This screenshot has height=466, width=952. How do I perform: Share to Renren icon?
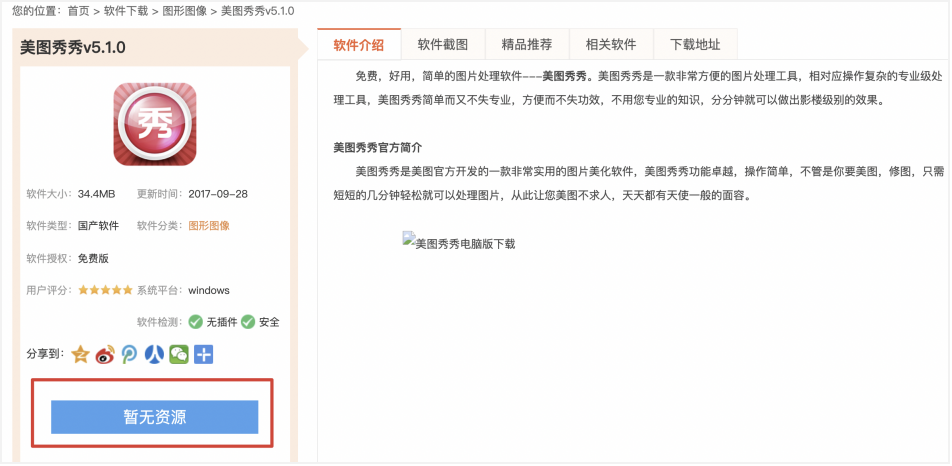[154, 354]
